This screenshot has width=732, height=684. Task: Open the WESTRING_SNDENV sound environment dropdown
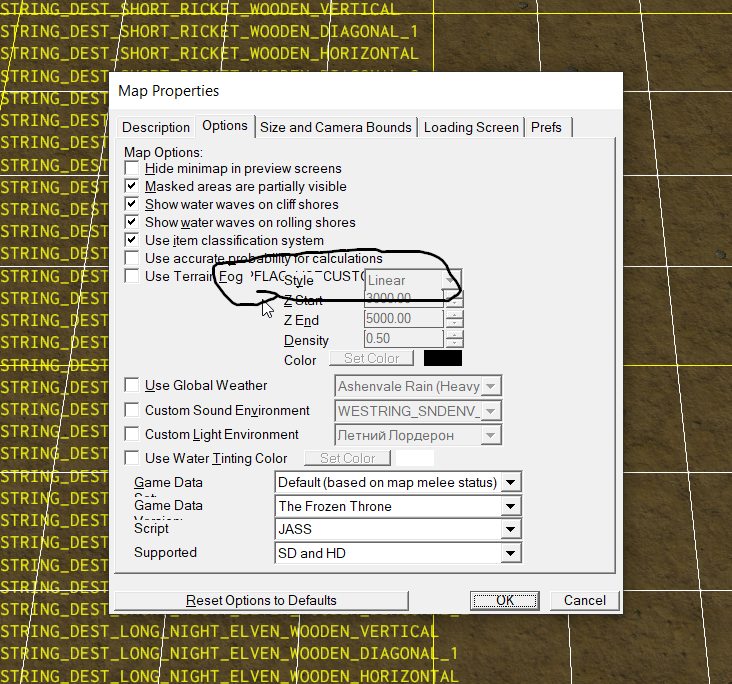418,411
